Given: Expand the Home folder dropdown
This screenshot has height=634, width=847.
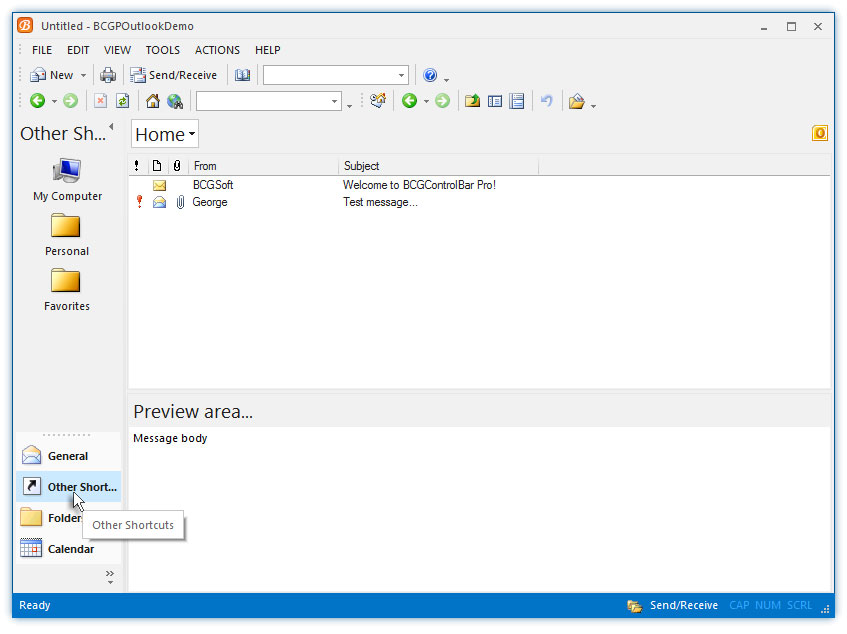Looking at the screenshot, I should [x=165, y=134].
